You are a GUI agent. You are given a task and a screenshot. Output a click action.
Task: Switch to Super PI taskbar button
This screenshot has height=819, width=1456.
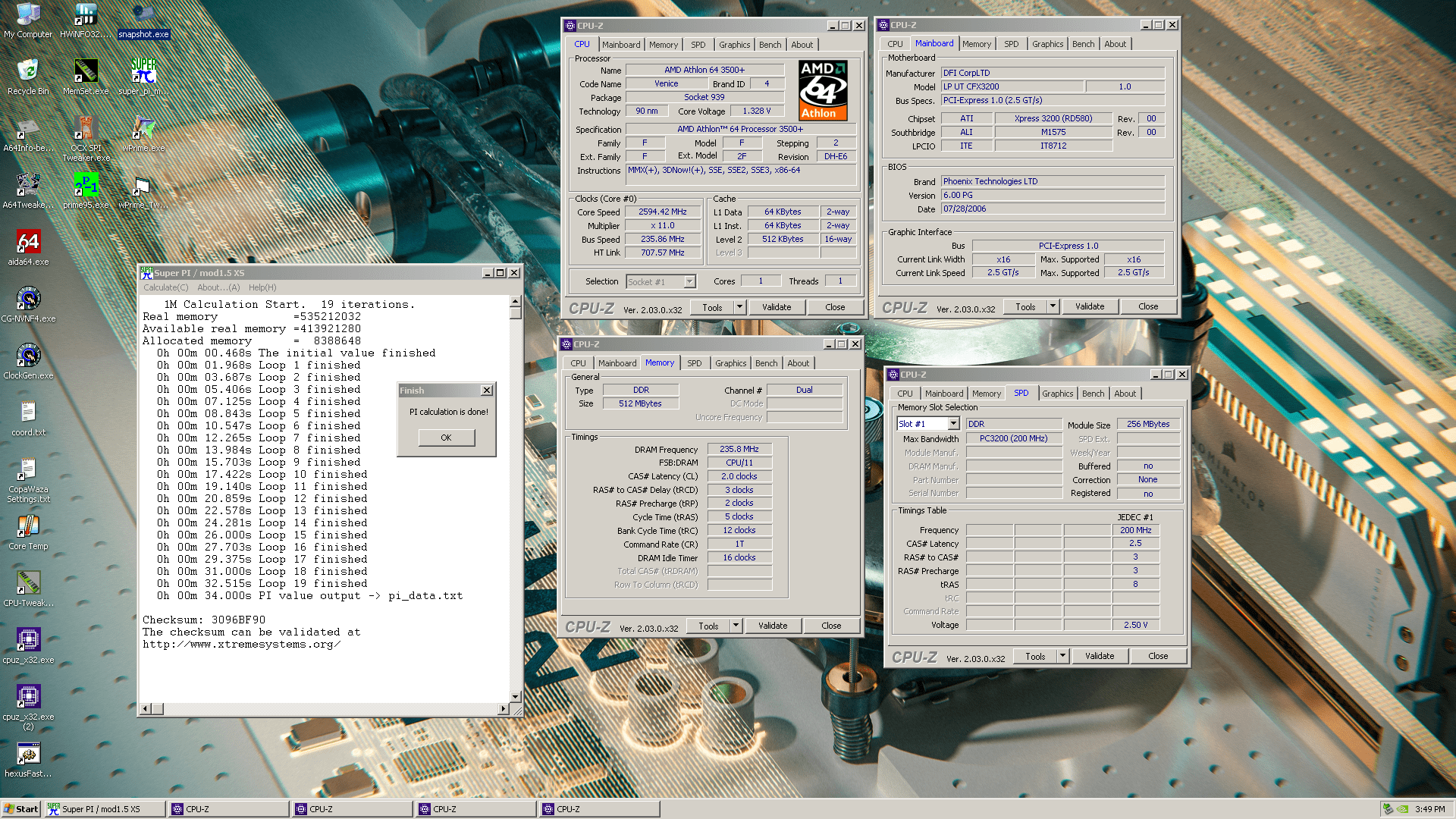[105, 809]
